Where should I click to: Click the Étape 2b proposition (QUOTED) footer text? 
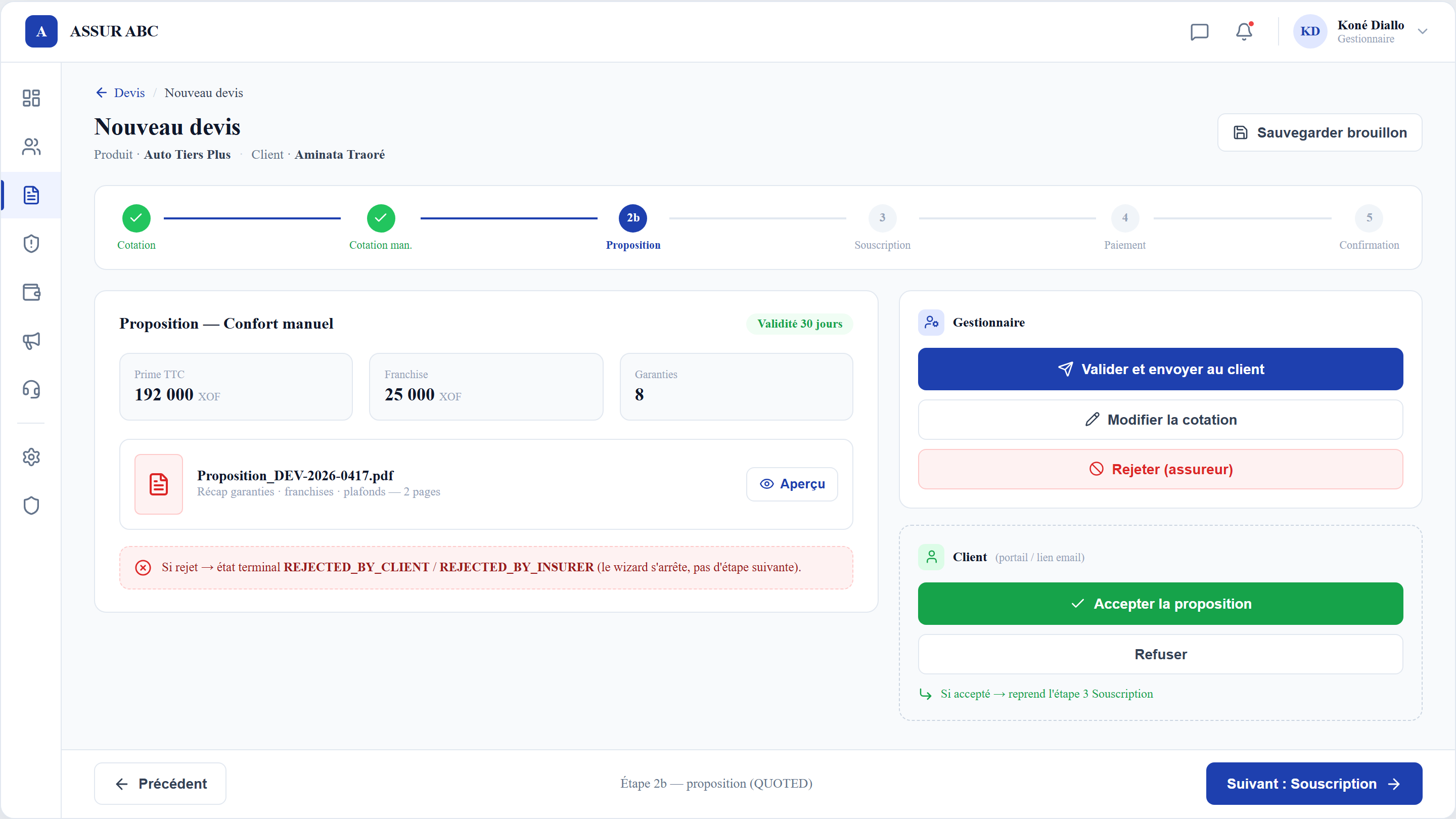coord(716,784)
